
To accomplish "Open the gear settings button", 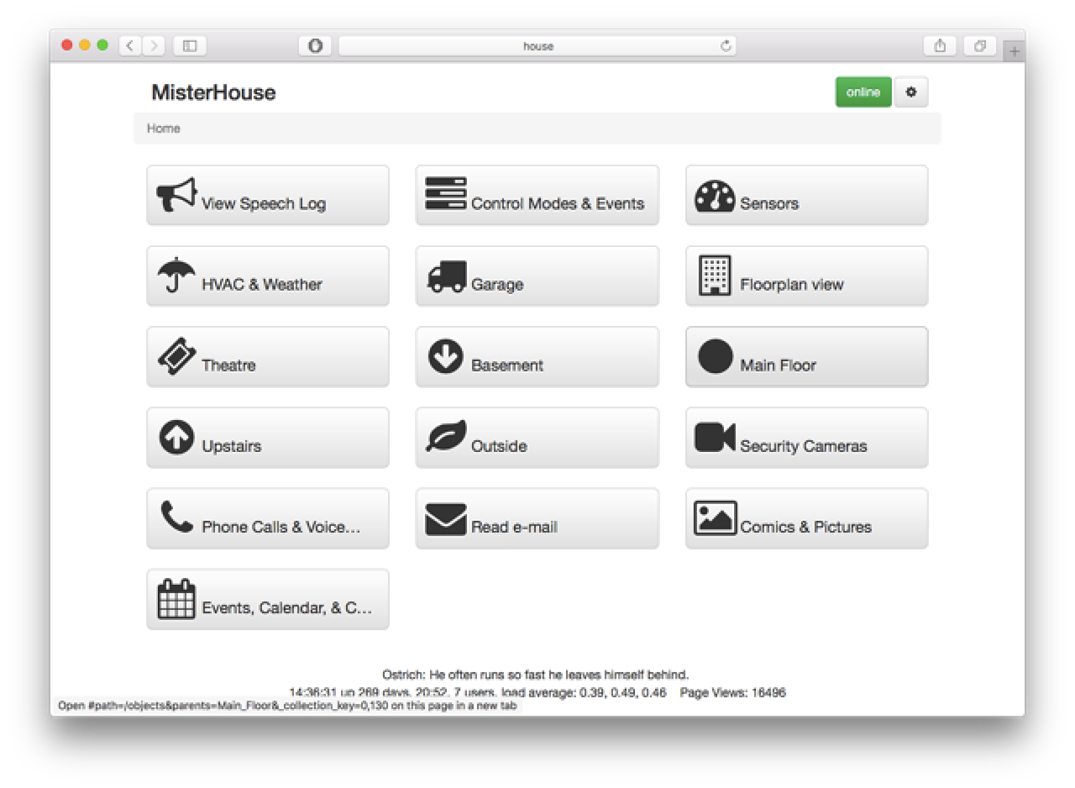I will point(910,92).
